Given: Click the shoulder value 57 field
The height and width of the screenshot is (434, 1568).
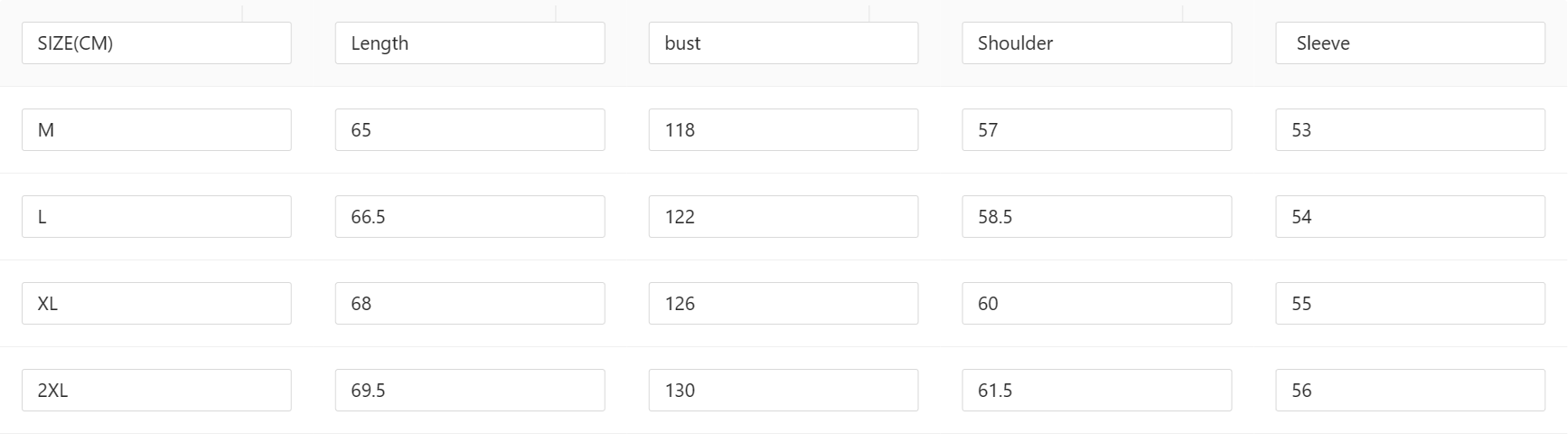Looking at the screenshot, I should (x=1096, y=130).
